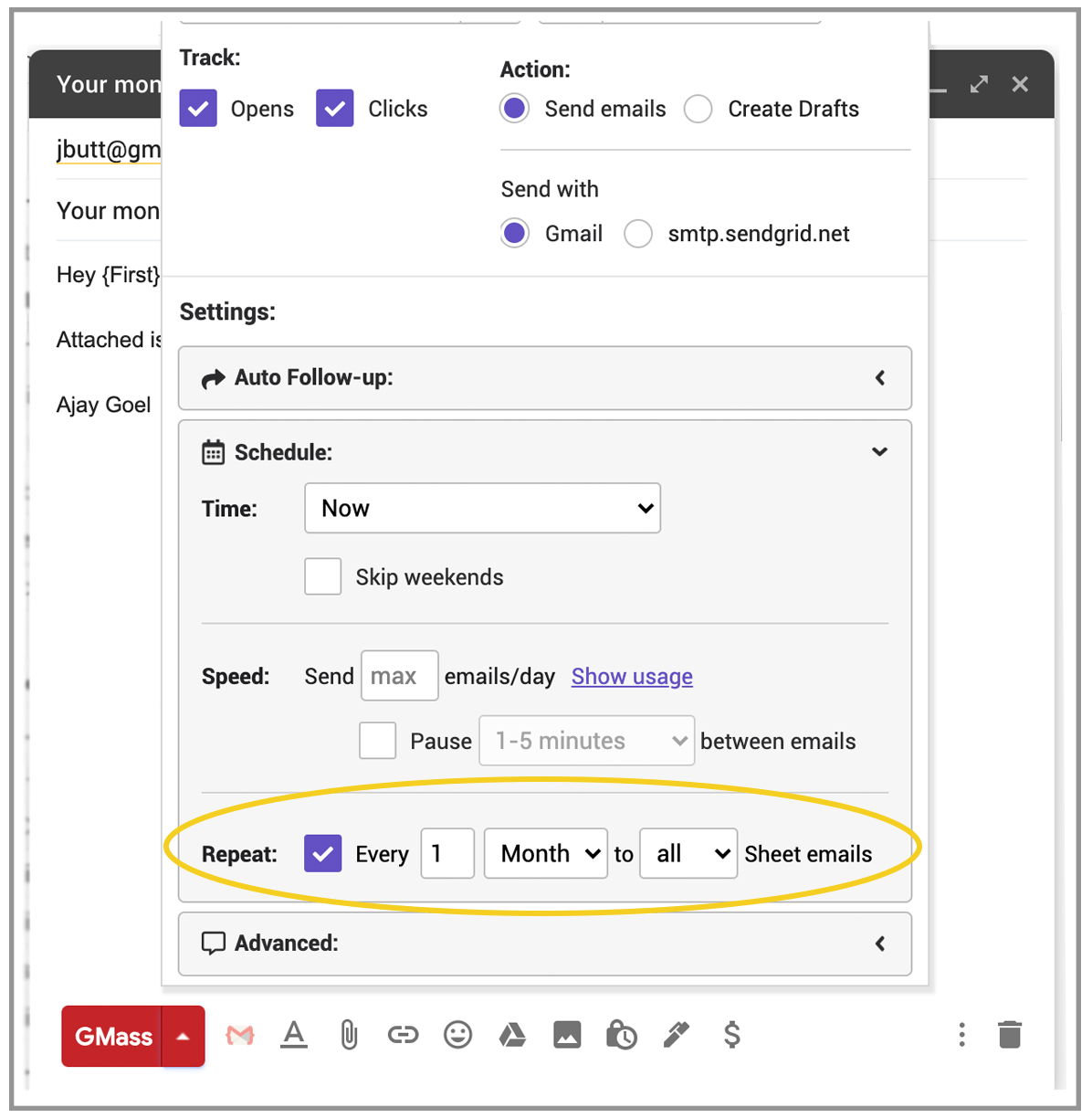Click the Gmail send icon in toolbar
Screen dimensions: 1092x1118
(240, 1035)
